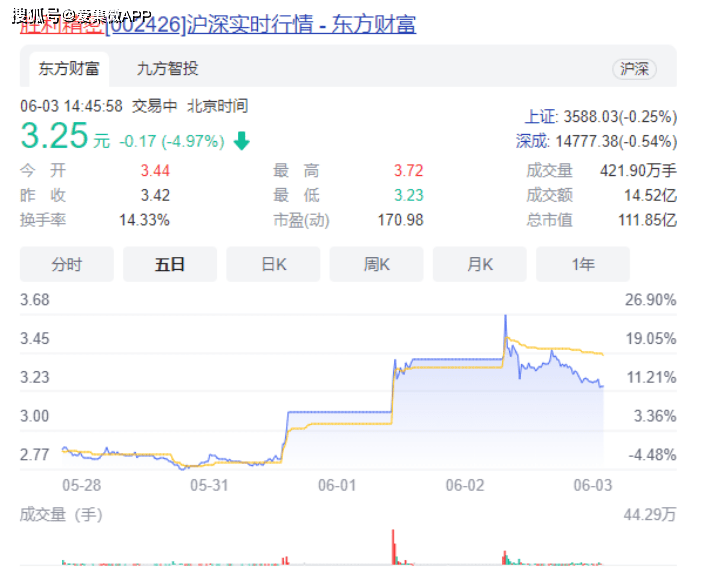Click the 44.29万 volume scale label

(650, 514)
